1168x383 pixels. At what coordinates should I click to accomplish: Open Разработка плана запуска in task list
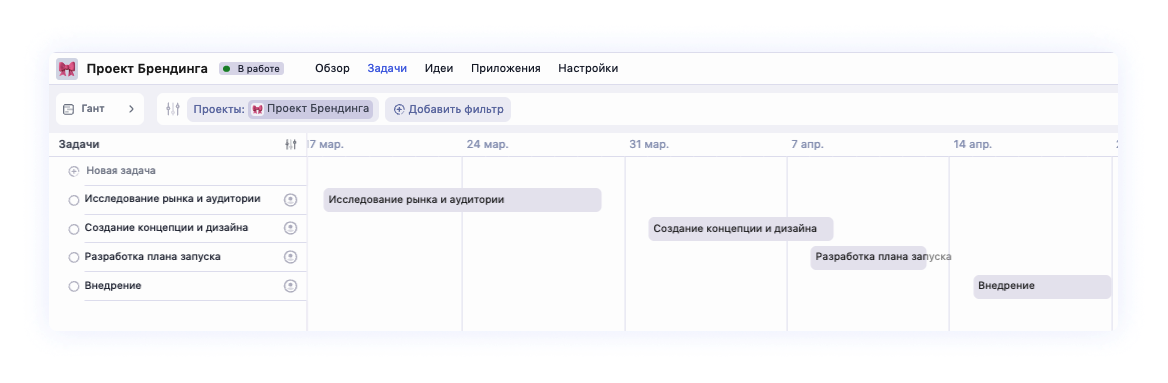click(x=153, y=256)
